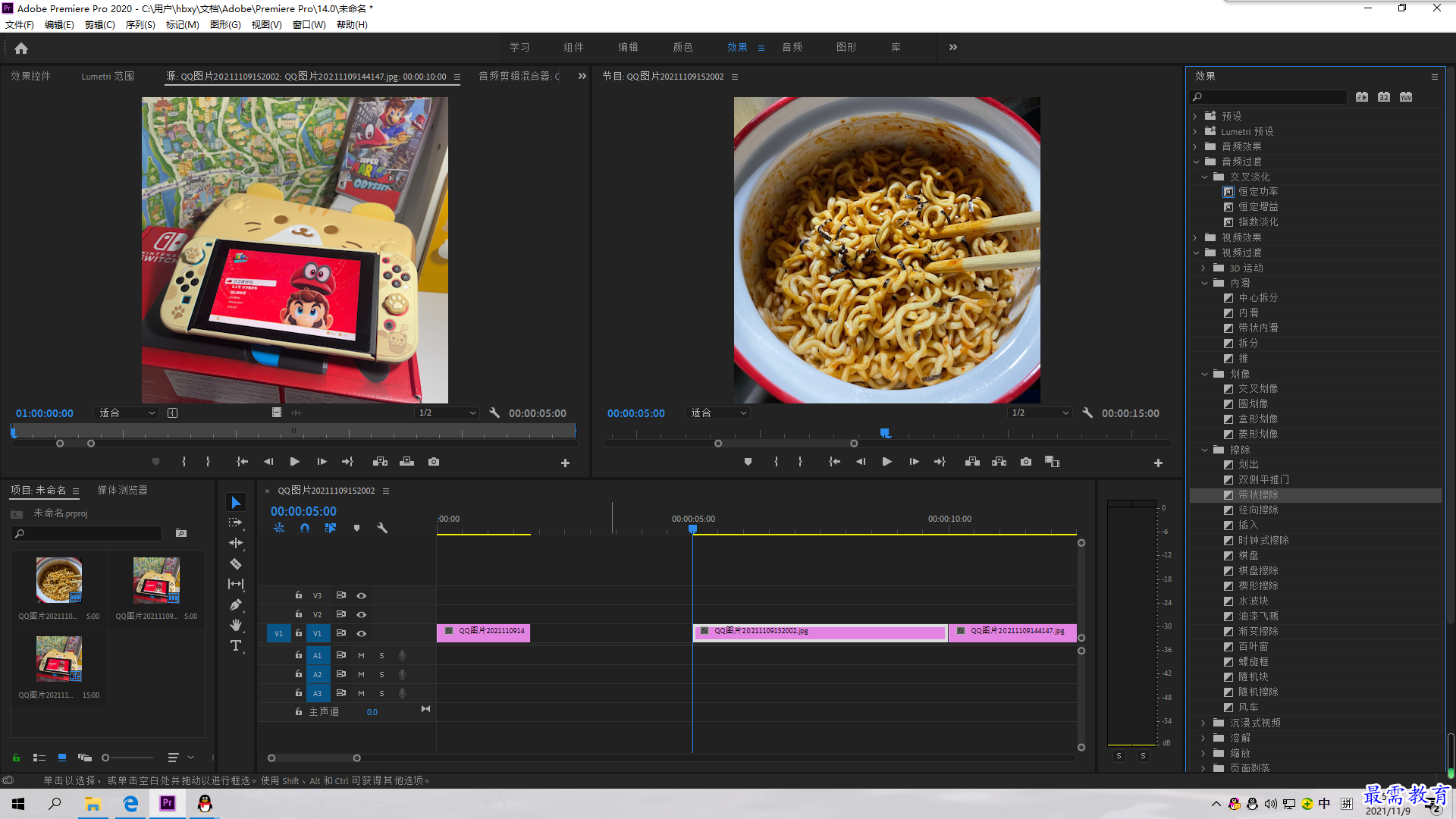Viewport: 1456px width, 819px height.
Task: Expand 3D 运动 folder
Action: click(x=1203, y=268)
